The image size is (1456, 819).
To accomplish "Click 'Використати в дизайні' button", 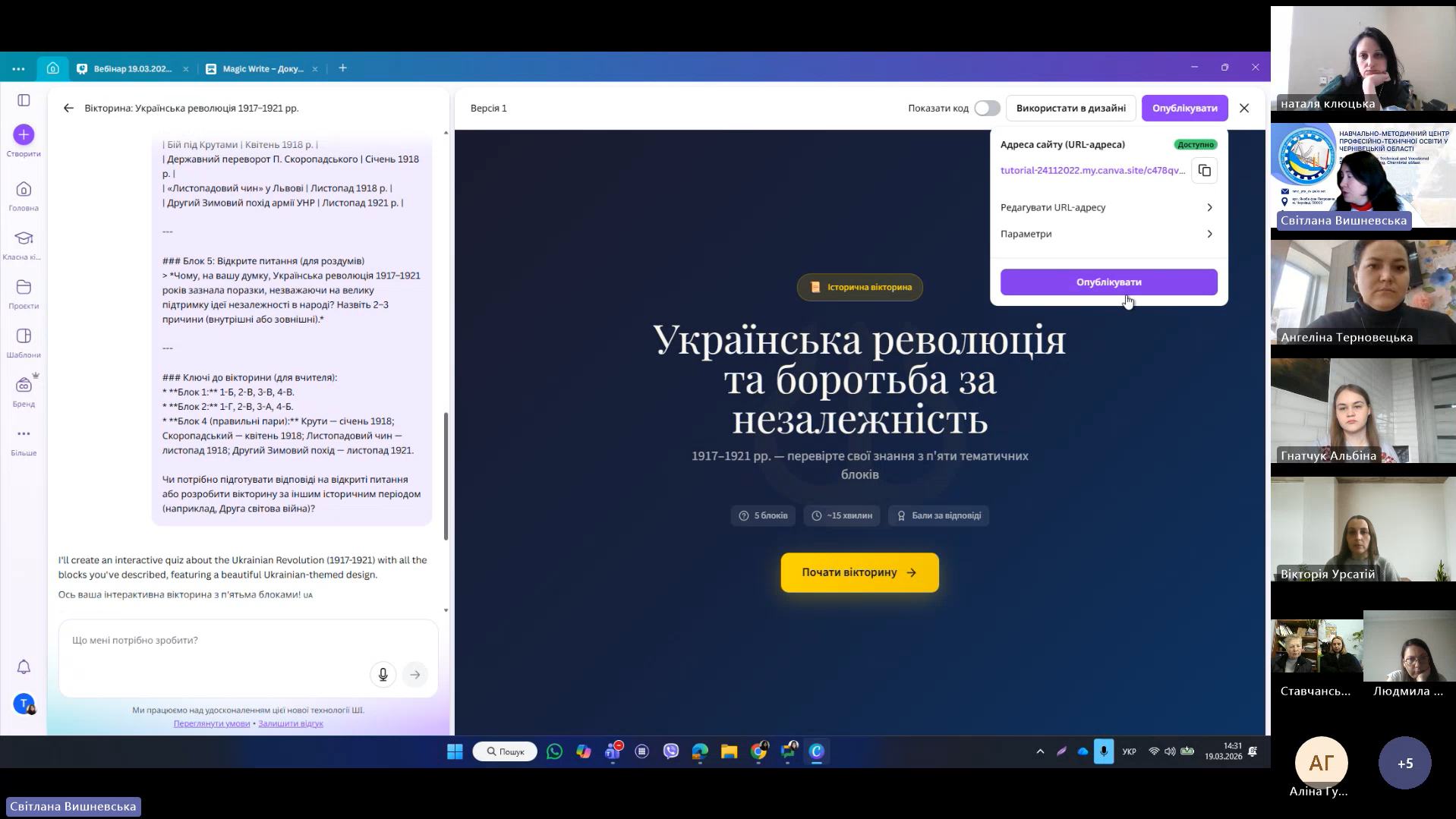I will 1070,109.
